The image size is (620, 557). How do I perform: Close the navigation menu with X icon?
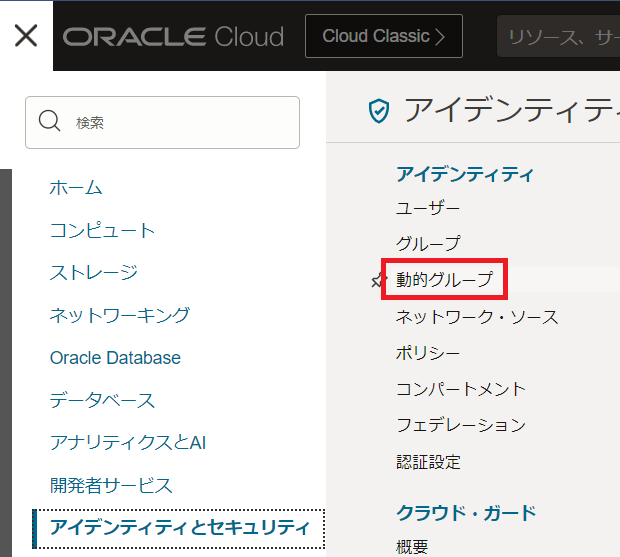click(x=26, y=36)
